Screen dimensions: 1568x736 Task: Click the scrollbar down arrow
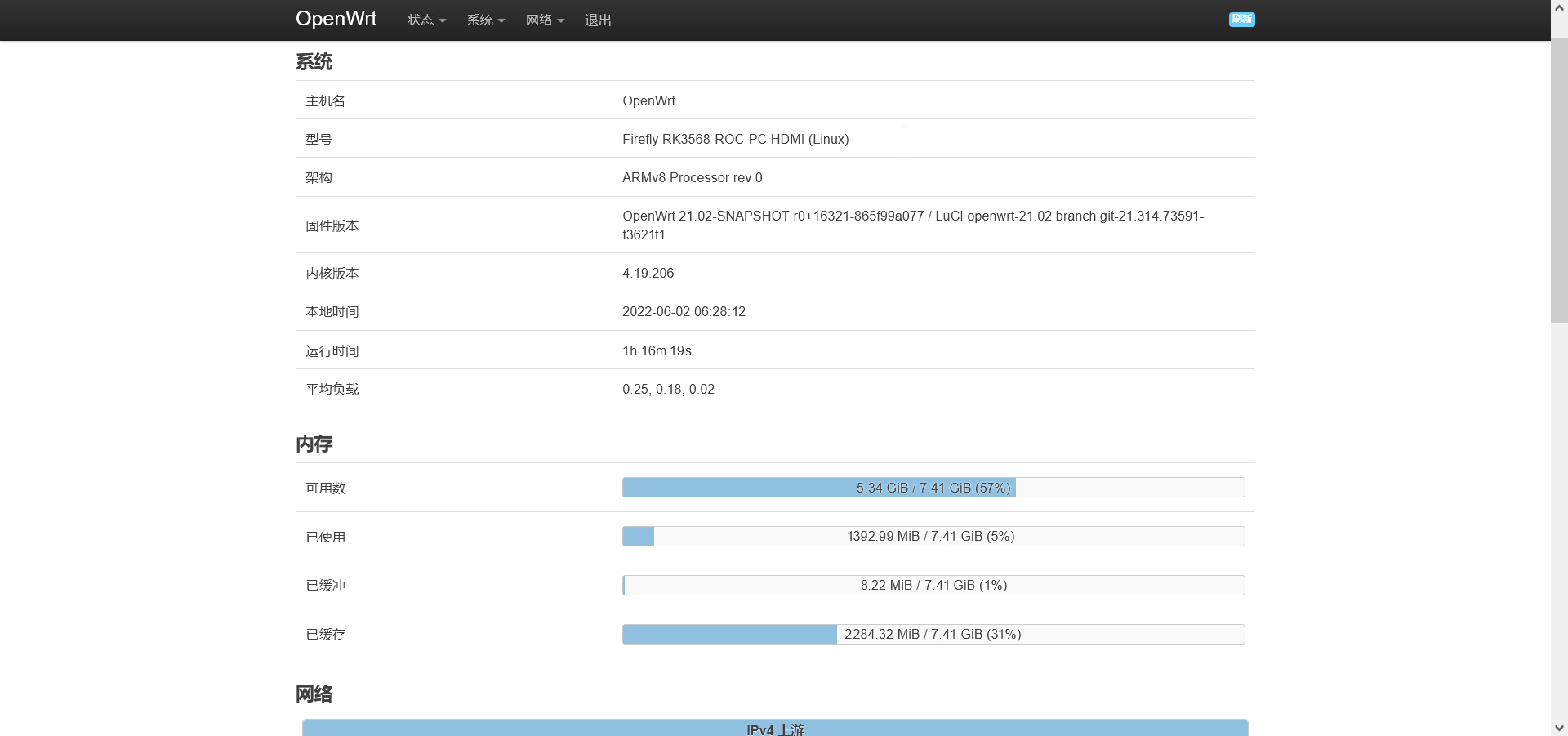tap(1559, 728)
